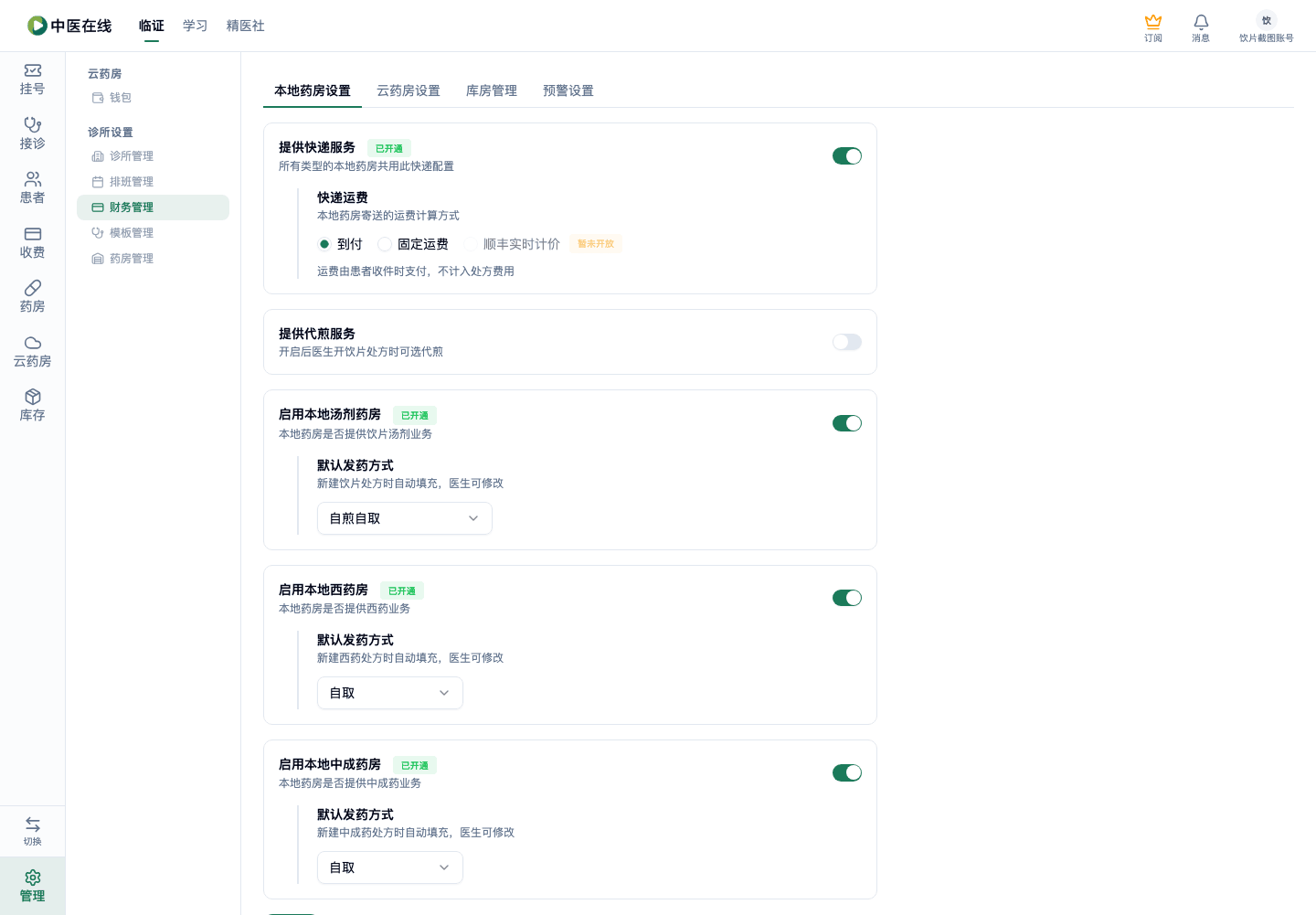Turn off 提供快递服务 switch
The width and height of the screenshot is (1316, 915).
847,156
